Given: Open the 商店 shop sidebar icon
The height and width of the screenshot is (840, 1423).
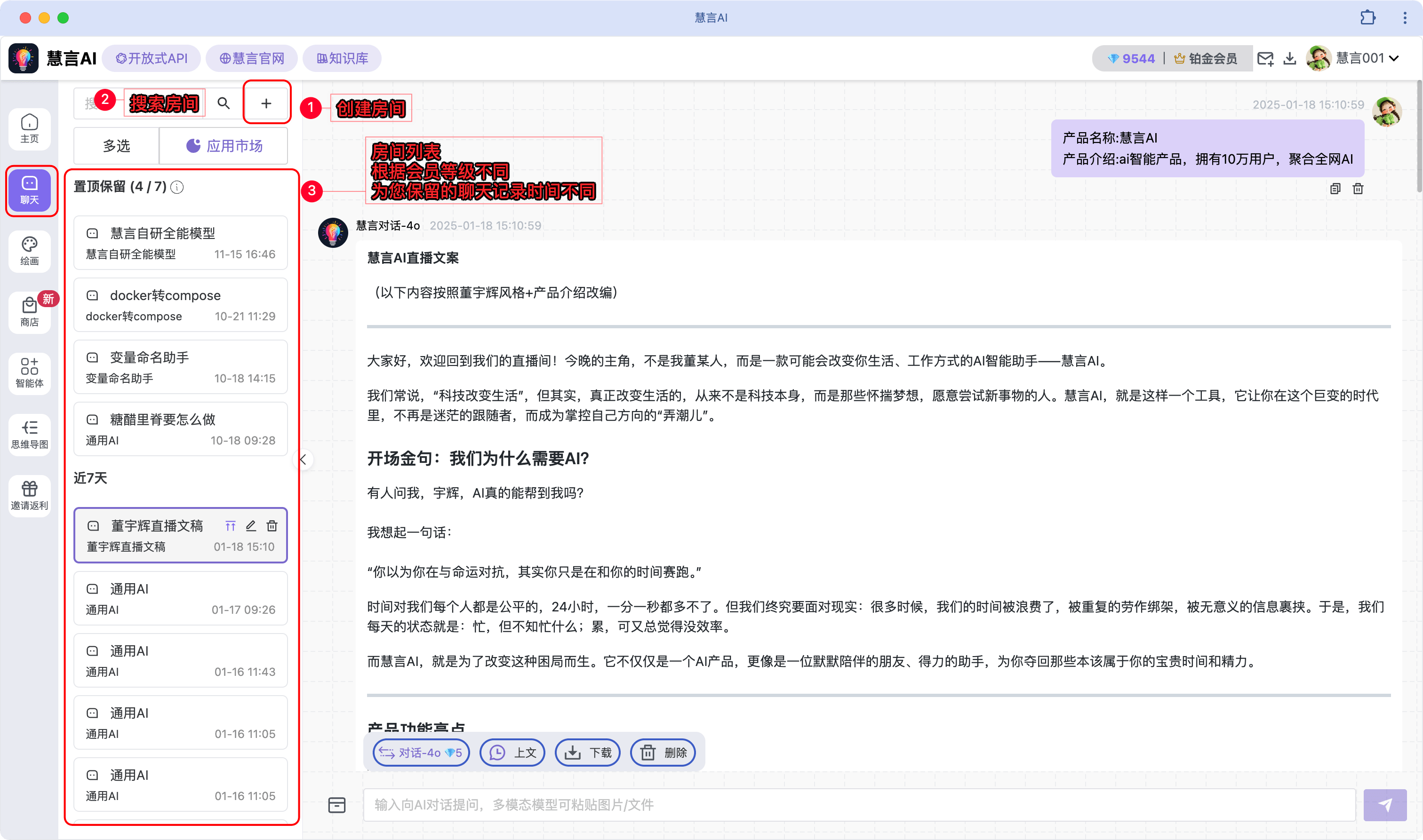Looking at the screenshot, I should coord(30,312).
